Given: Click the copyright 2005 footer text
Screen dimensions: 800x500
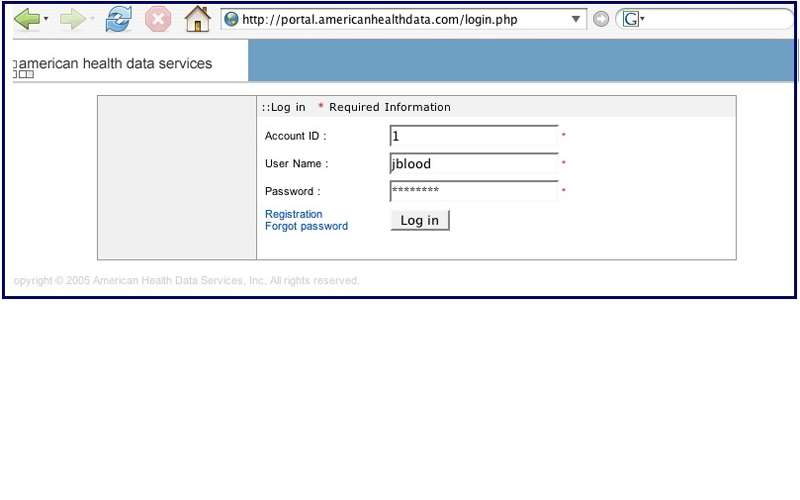Looking at the screenshot, I should 187,281.
